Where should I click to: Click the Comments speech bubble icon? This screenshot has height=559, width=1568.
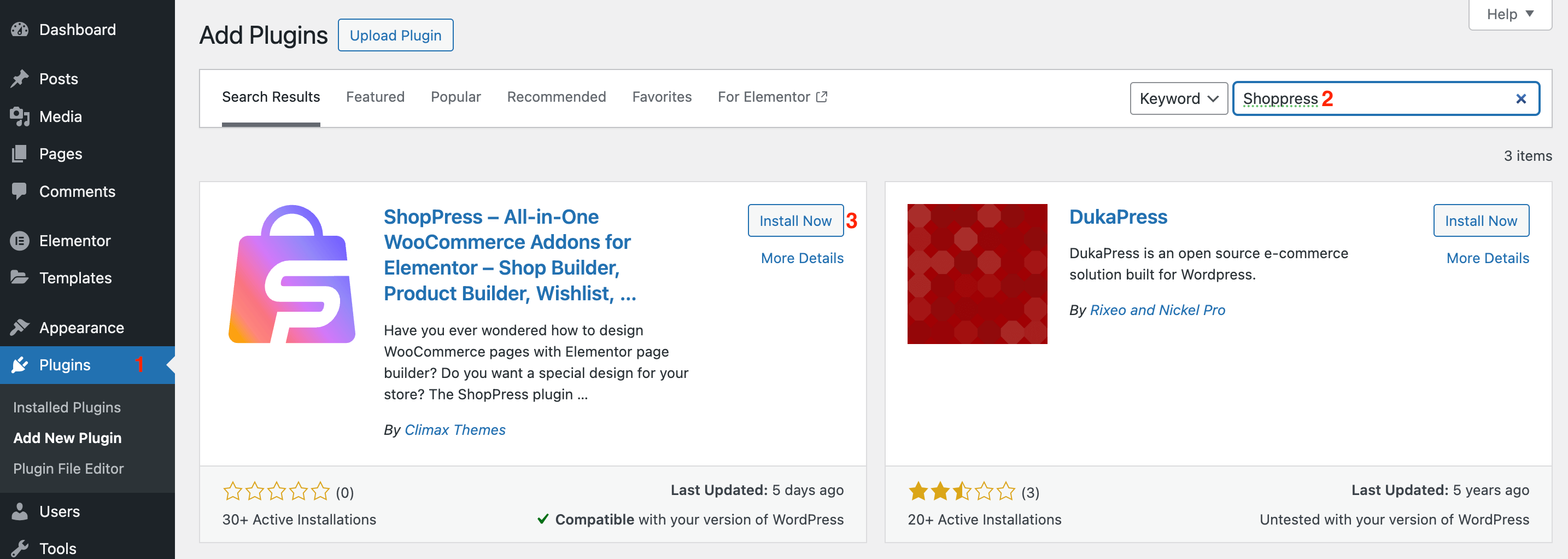tap(20, 191)
